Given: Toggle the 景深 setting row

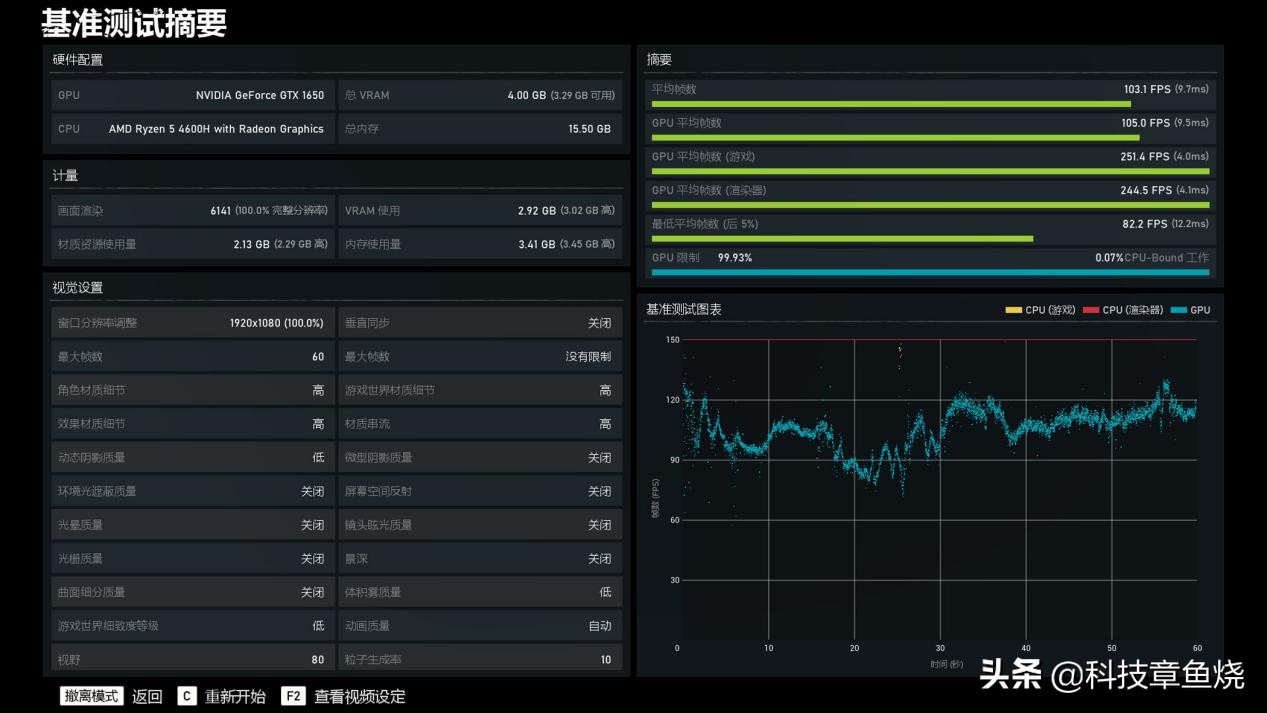Looking at the screenshot, I should (479, 558).
